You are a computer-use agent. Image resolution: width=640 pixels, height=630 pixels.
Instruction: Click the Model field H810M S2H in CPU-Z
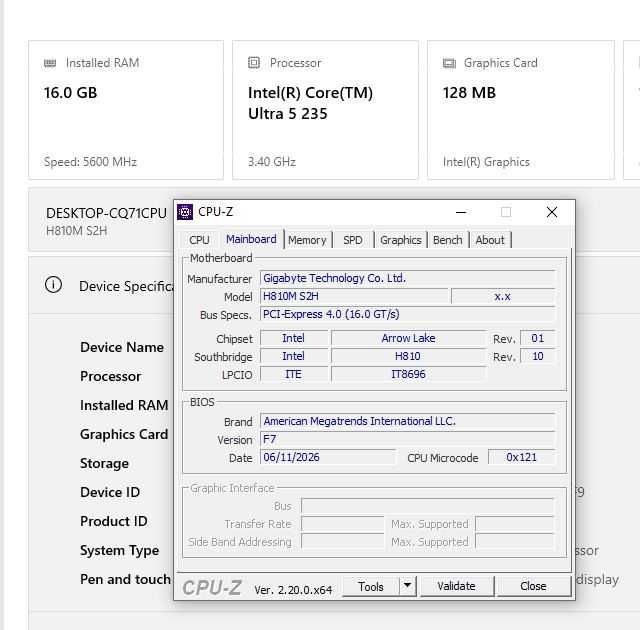(354, 296)
